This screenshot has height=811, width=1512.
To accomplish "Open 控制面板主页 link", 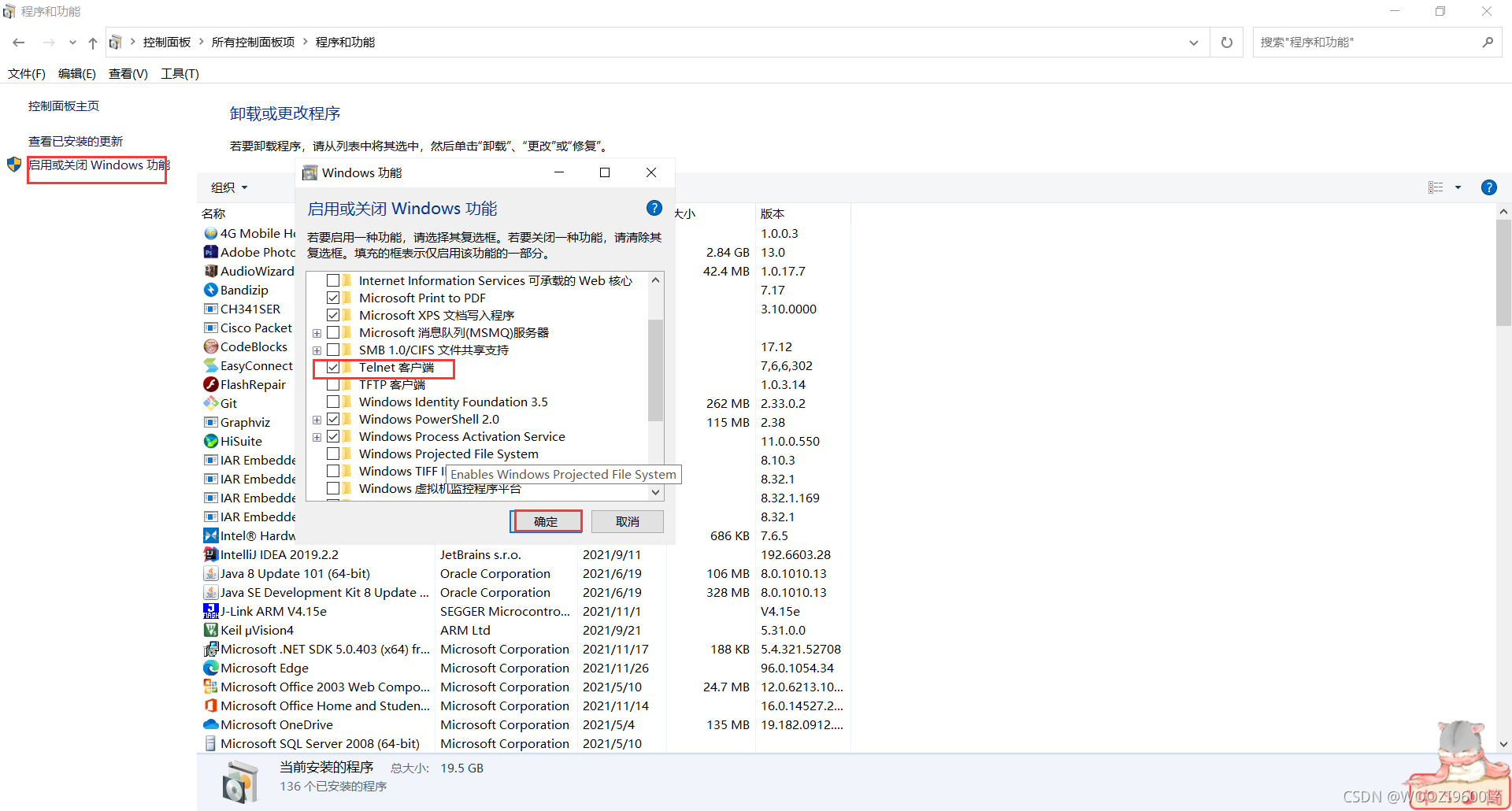I will 64,106.
